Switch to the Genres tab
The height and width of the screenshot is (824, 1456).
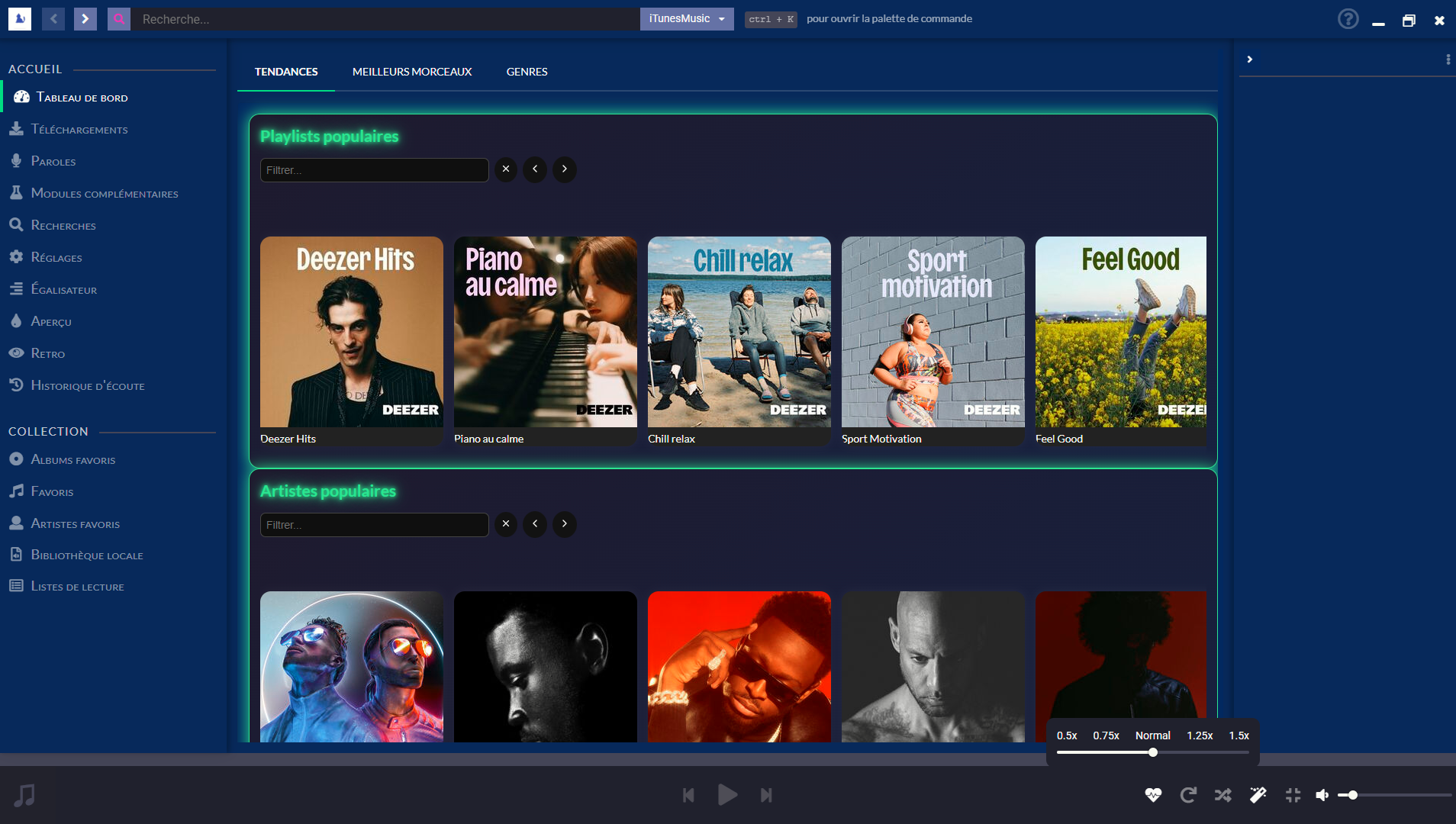click(527, 72)
